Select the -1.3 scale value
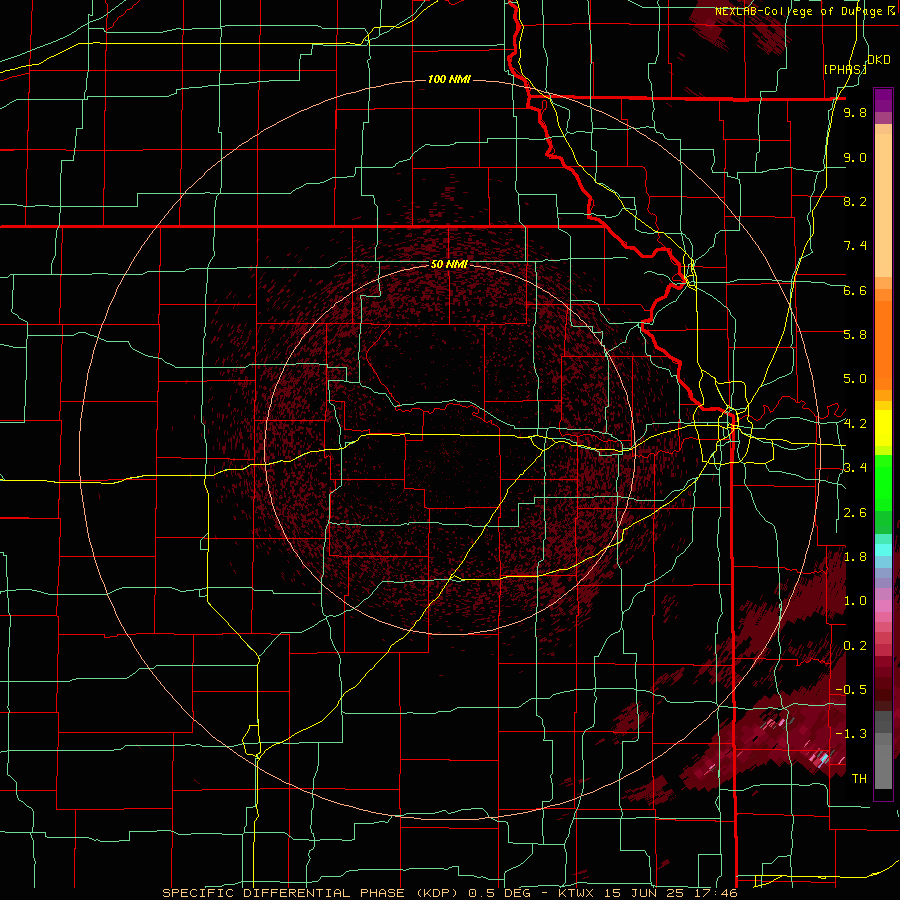 pyautogui.click(x=851, y=734)
